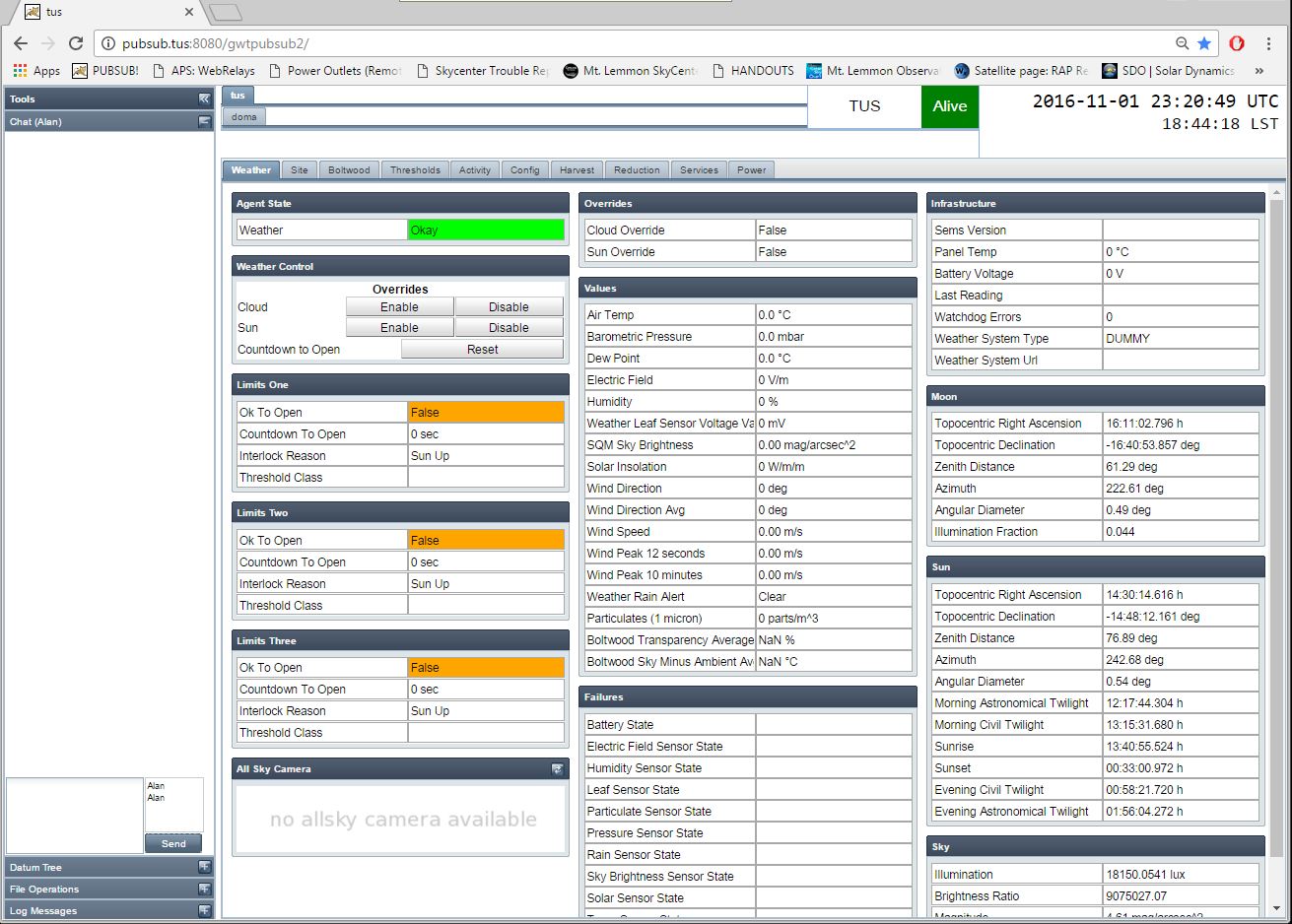This screenshot has height=924, width=1292.
Task: Switch to the Thresholds tab
Action: click(415, 170)
